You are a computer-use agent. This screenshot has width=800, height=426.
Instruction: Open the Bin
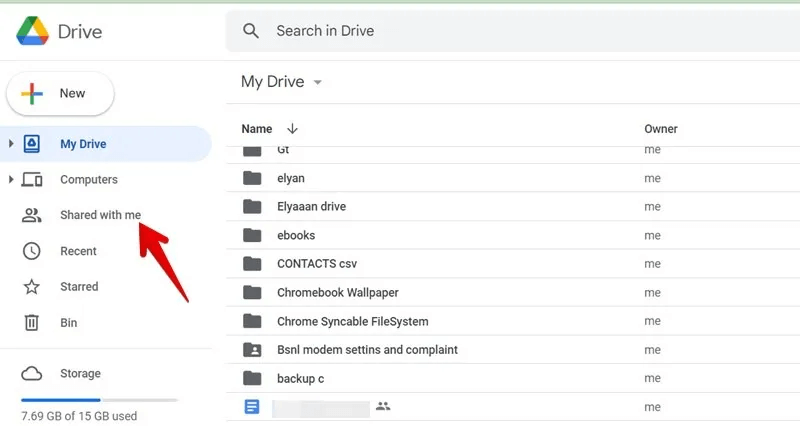[x=68, y=322]
